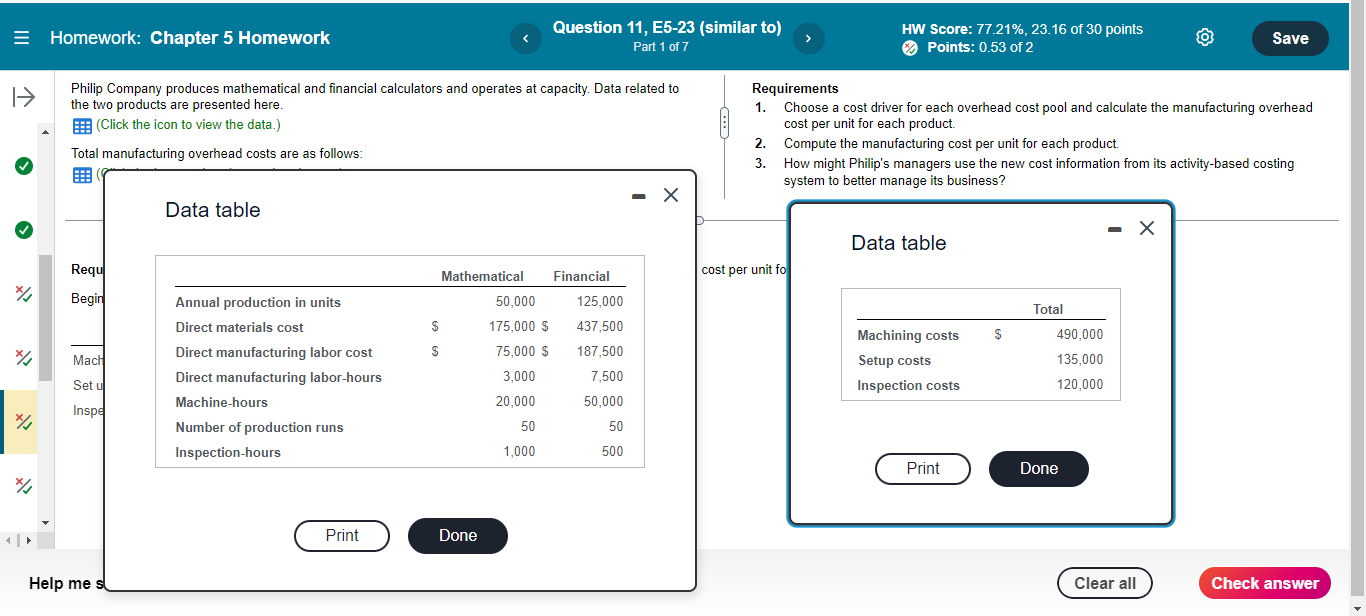Click the parts sidebar scrollbar thumb

45,318
